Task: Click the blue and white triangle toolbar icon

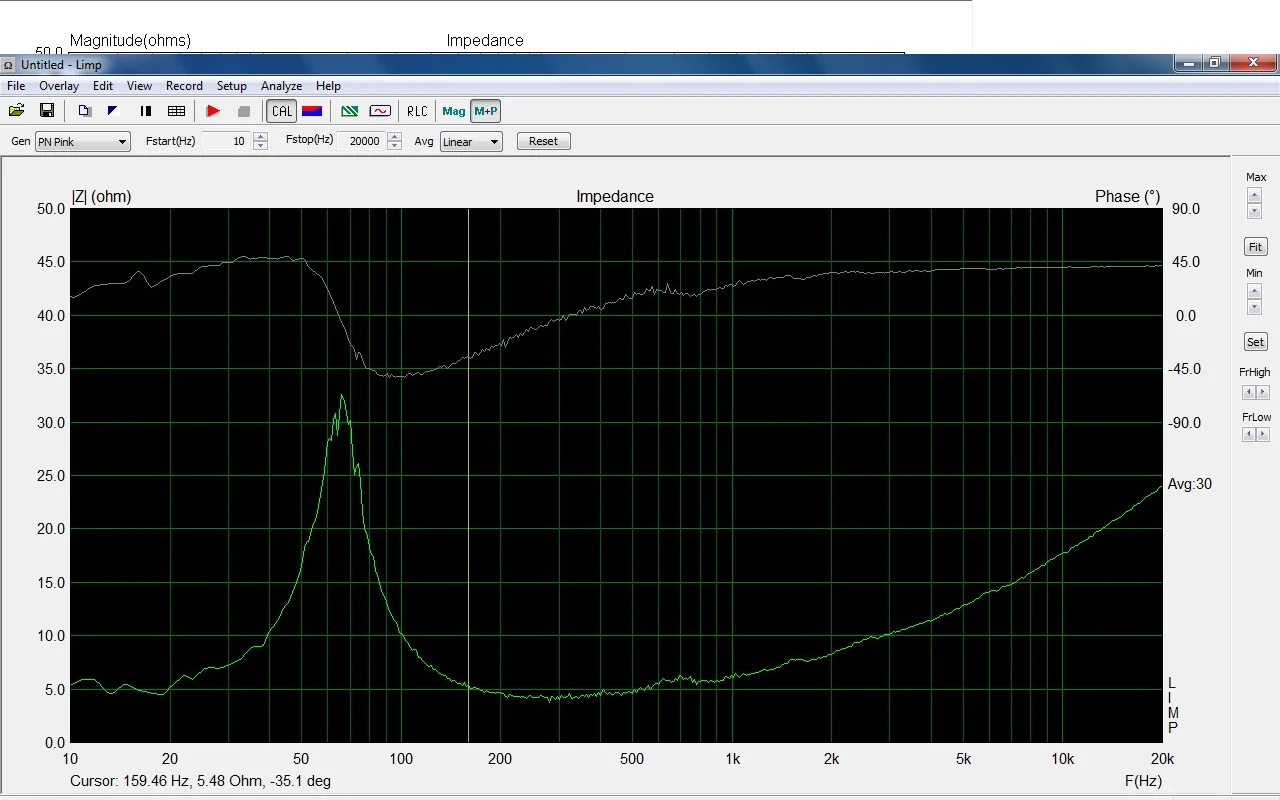Action: tap(113, 111)
